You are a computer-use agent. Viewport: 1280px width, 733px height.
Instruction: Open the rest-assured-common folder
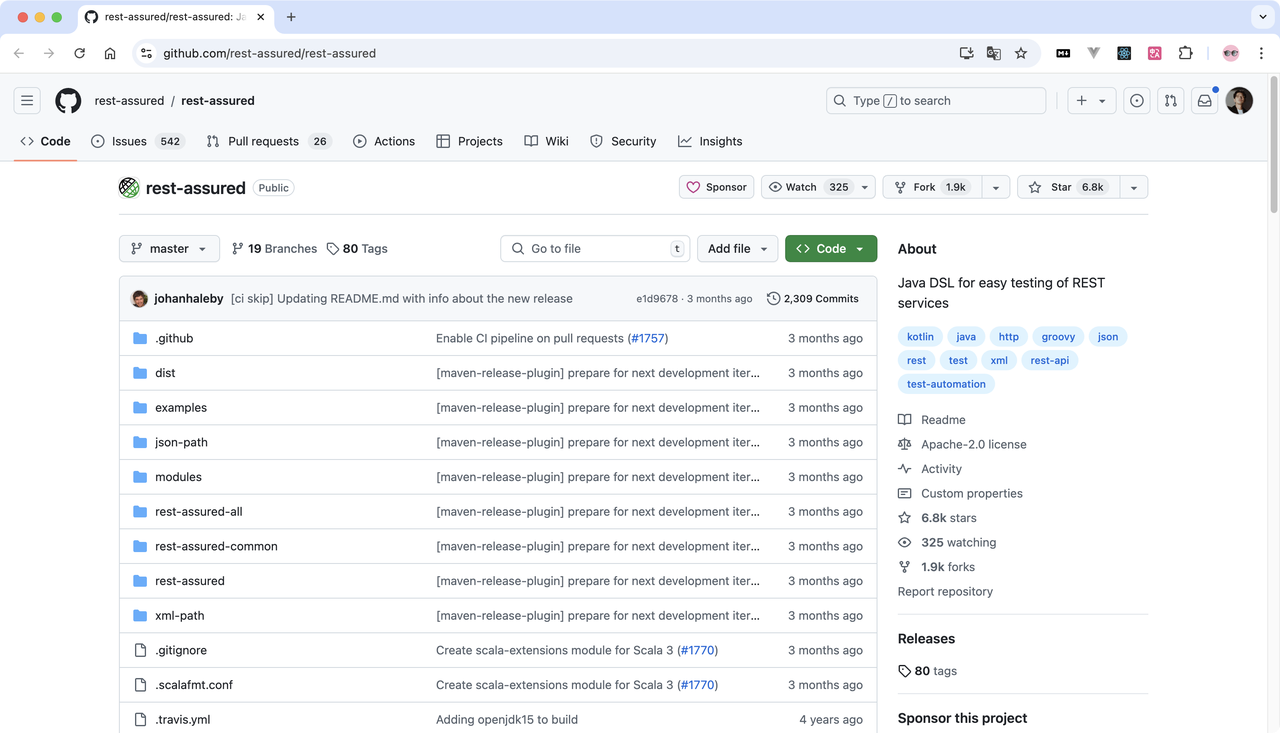(216, 546)
